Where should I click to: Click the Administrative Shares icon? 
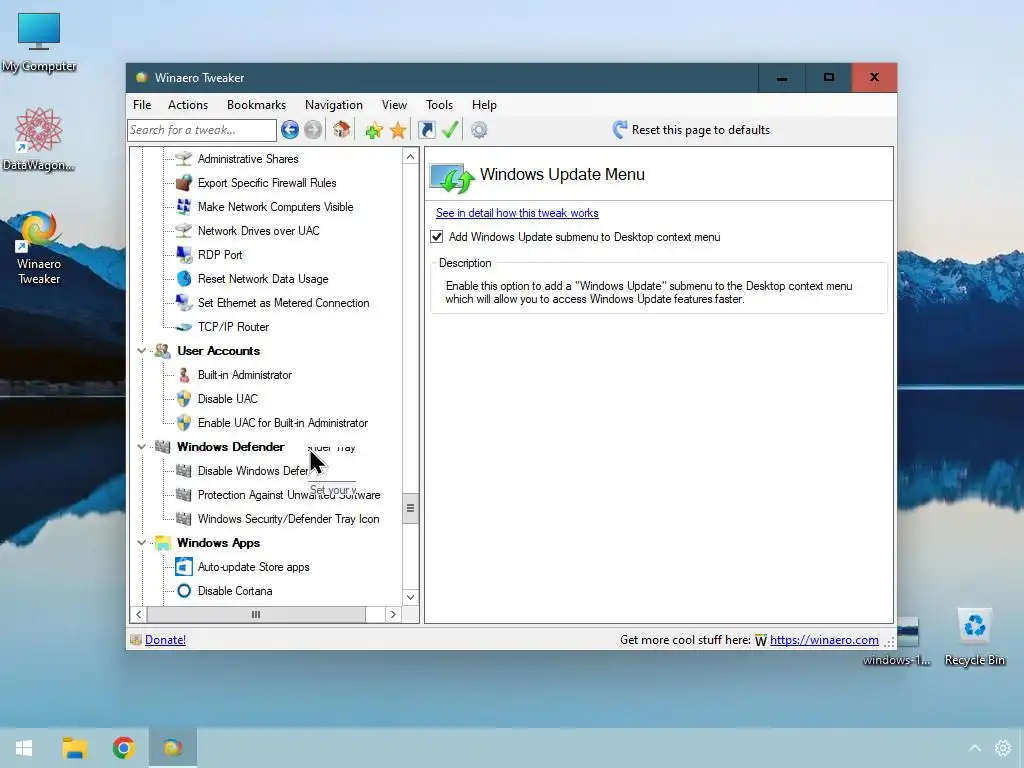[184, 159]
